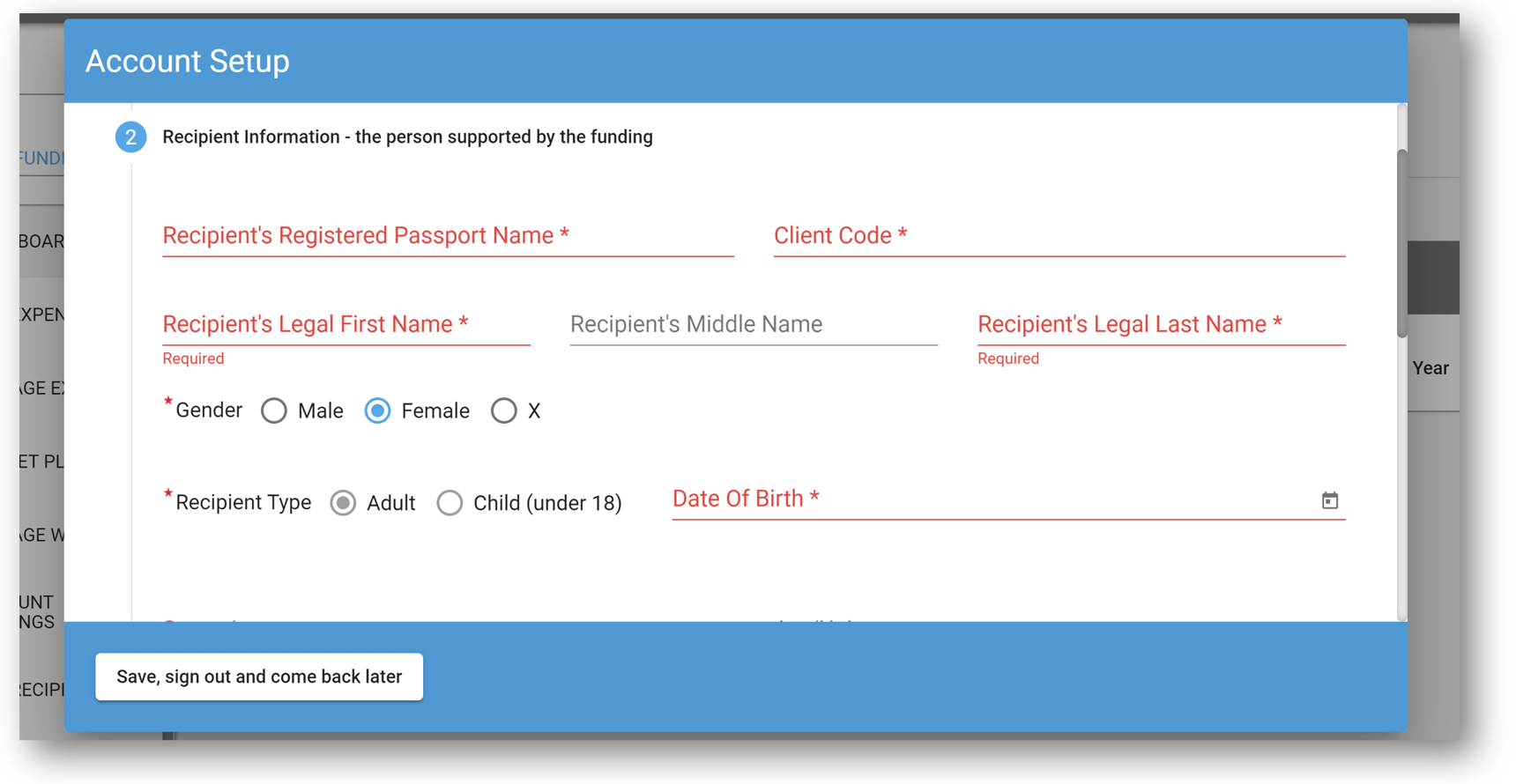Click the Recipient Information step heading
The height and width of the screenshot is (784, 1516).
[407, 137]
